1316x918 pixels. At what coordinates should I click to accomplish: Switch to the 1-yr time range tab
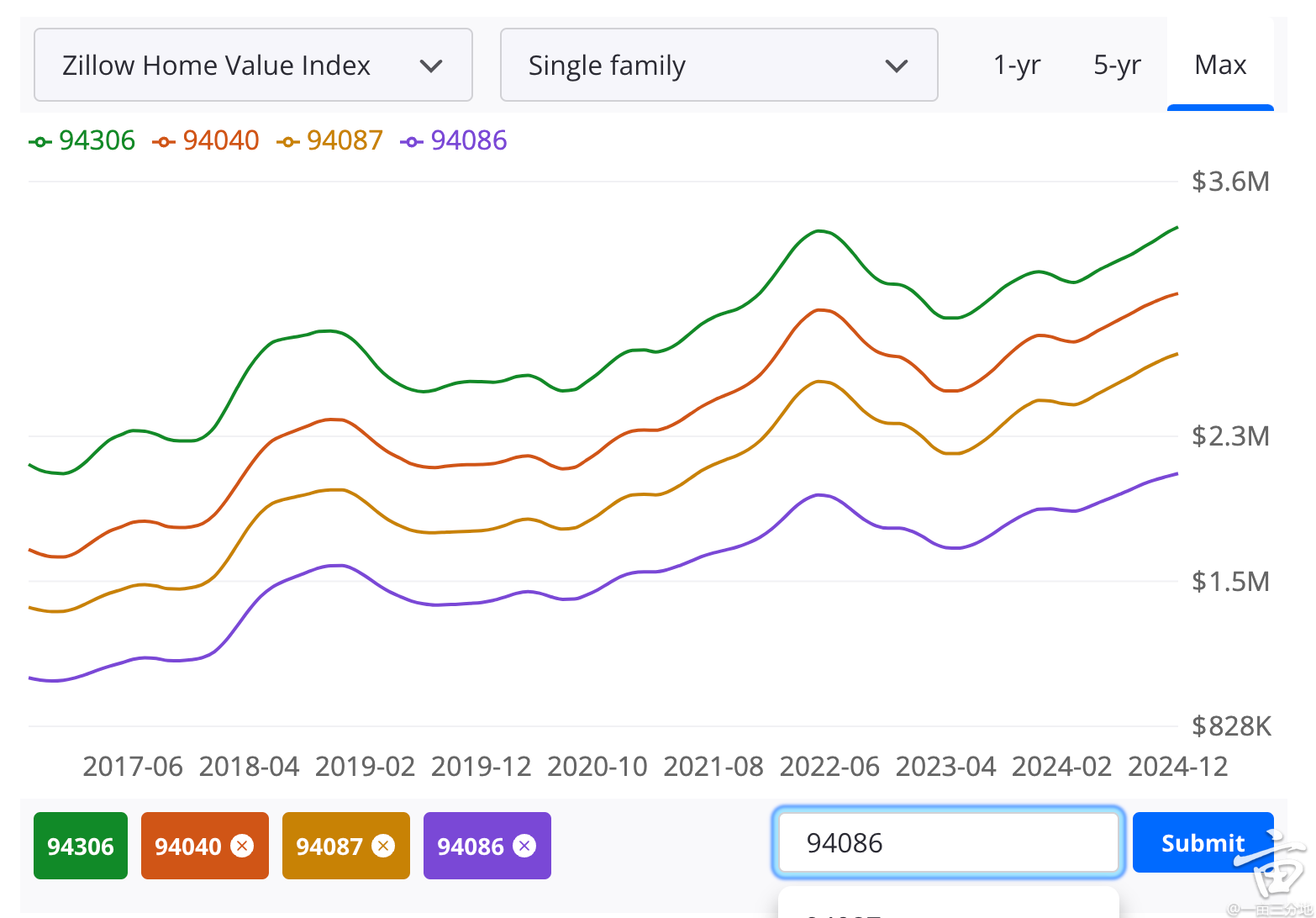1017,65
